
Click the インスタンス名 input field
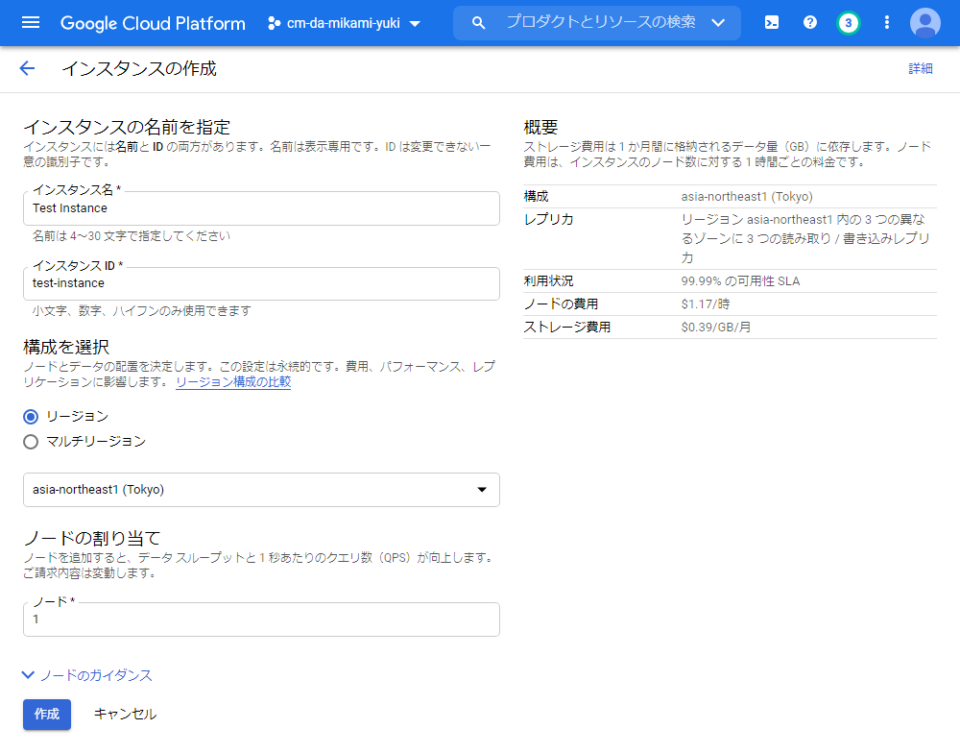261,208
